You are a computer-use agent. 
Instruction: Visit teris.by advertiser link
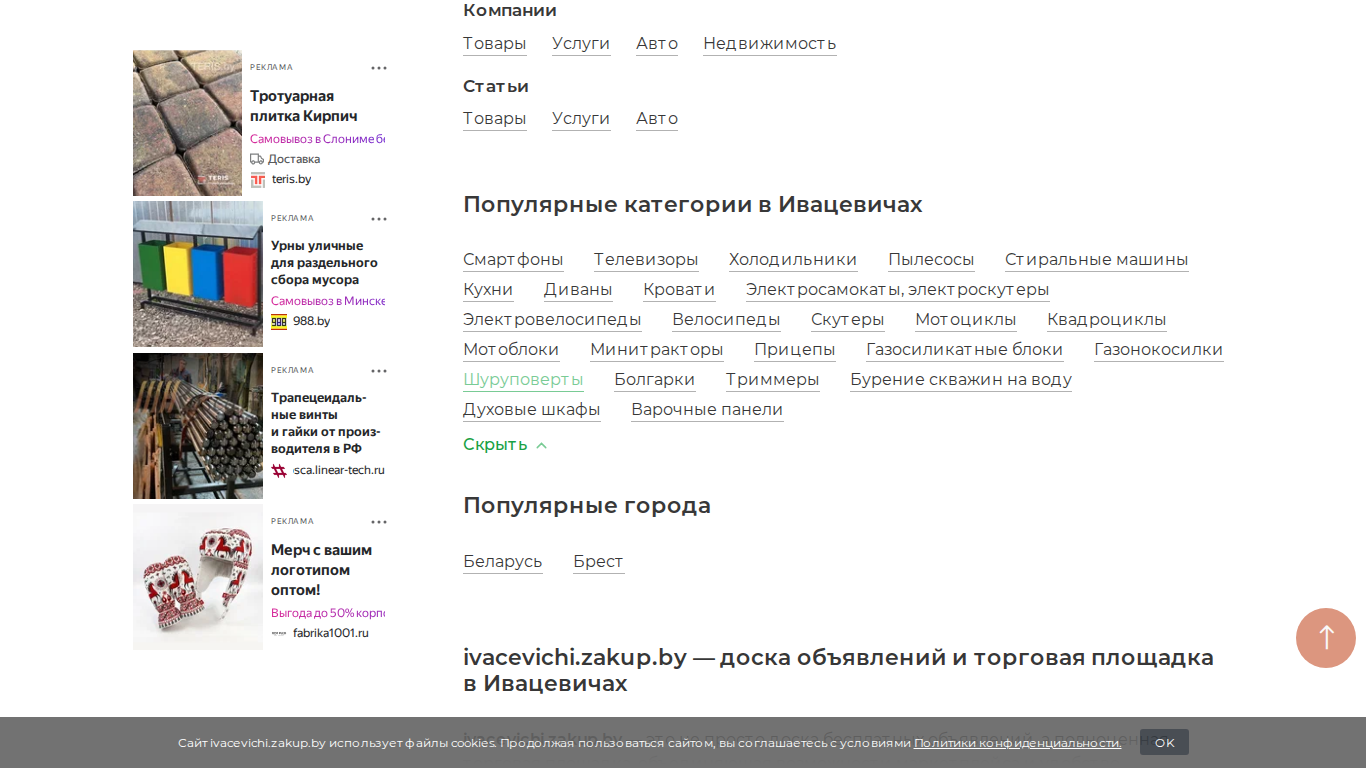tap(291, 180)
